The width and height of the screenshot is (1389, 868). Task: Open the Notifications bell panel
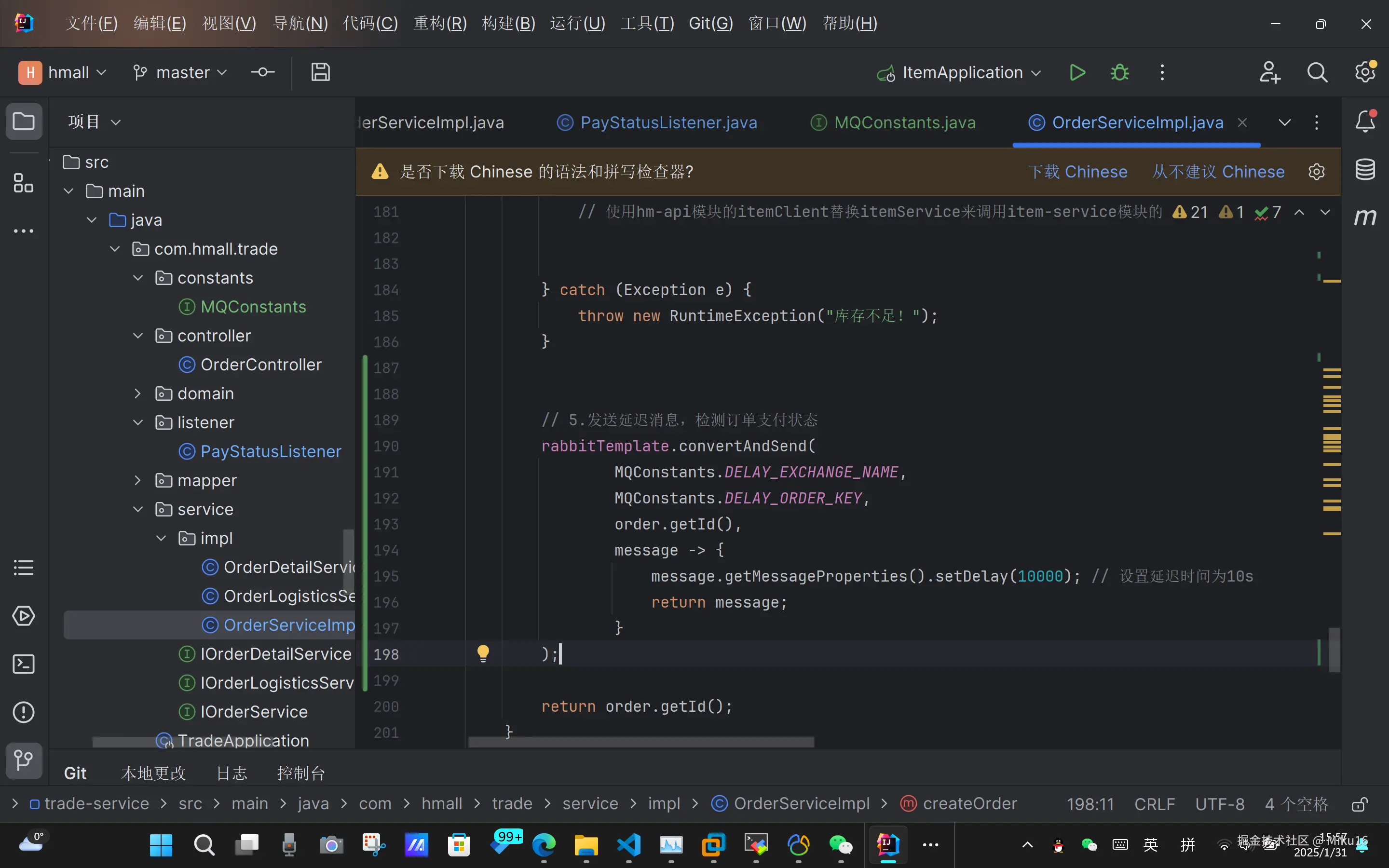1365,121
